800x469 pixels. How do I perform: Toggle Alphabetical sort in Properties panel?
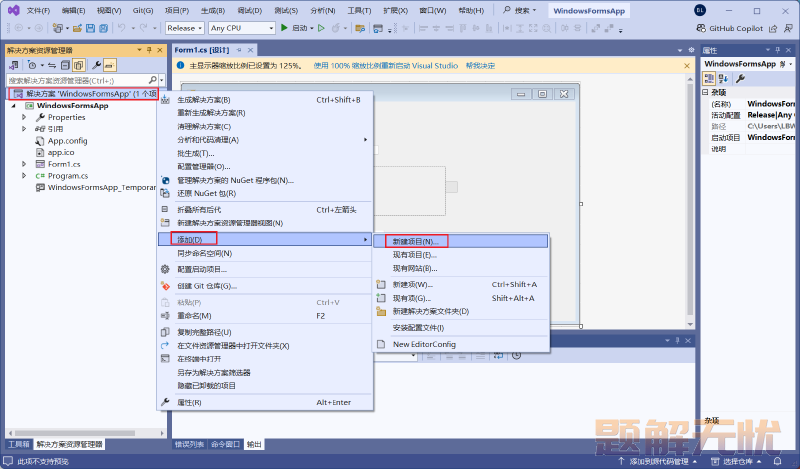pos(723,78)
